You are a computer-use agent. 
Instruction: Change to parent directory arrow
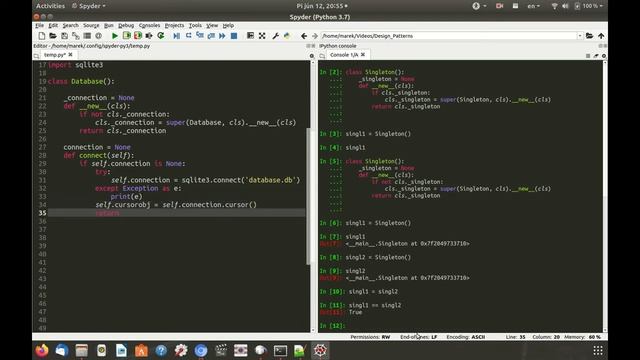point(601,36)
